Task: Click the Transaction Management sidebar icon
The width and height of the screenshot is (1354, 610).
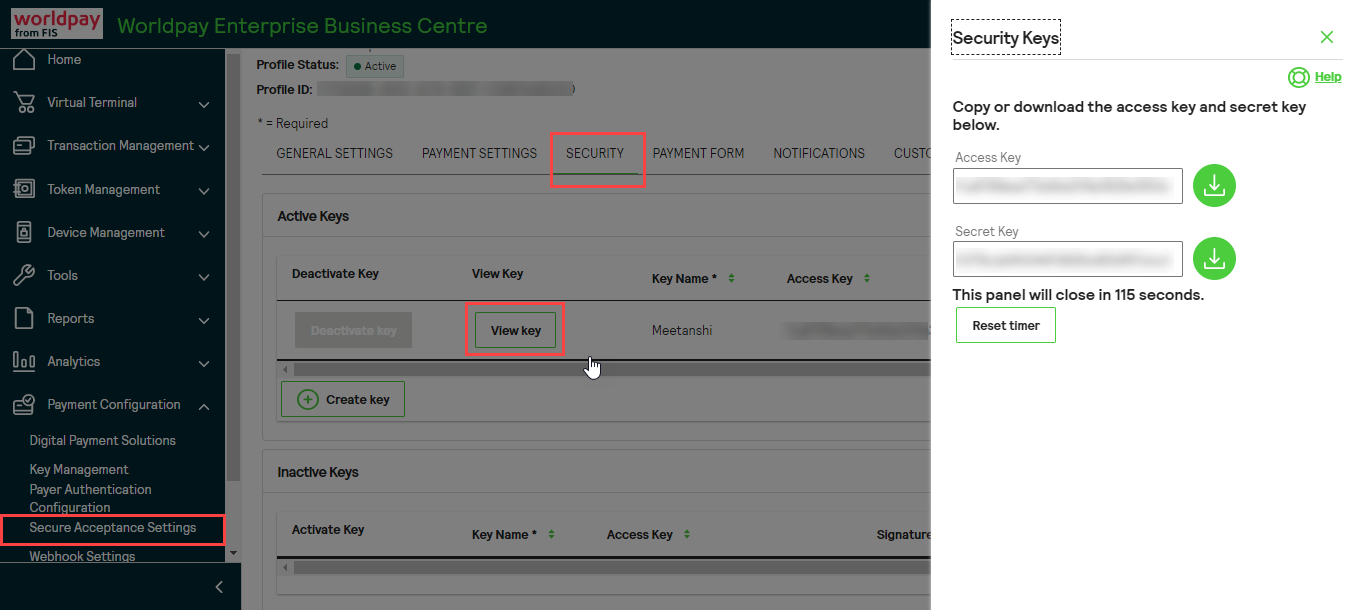Action: coord(22,145)
